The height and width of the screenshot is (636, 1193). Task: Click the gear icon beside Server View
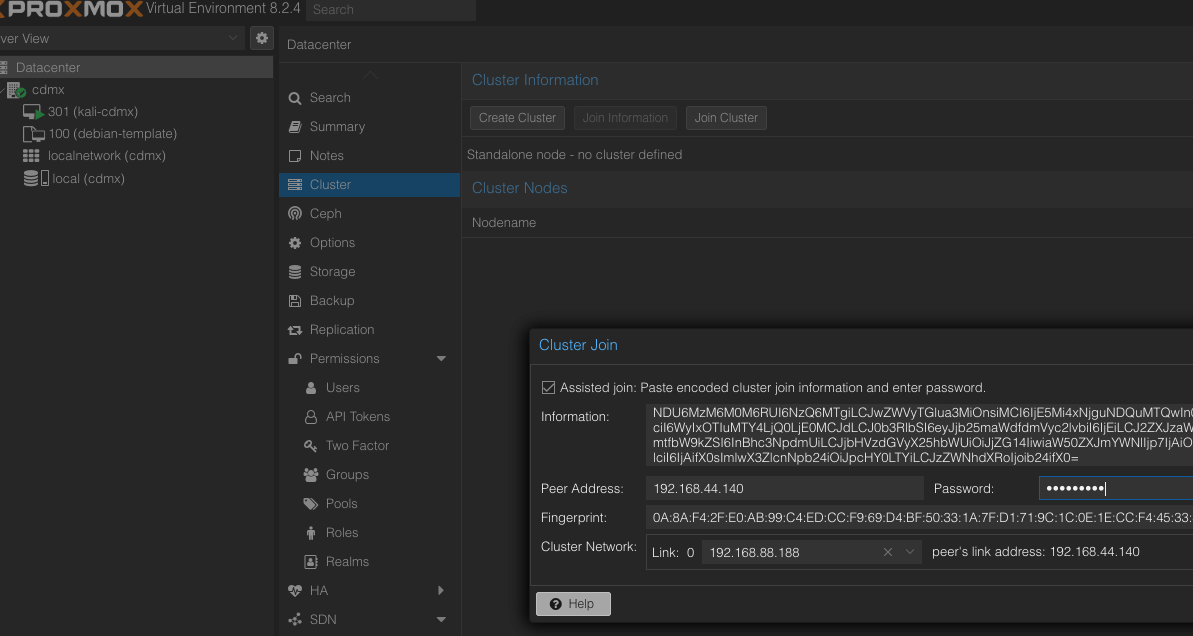point(262,38)
